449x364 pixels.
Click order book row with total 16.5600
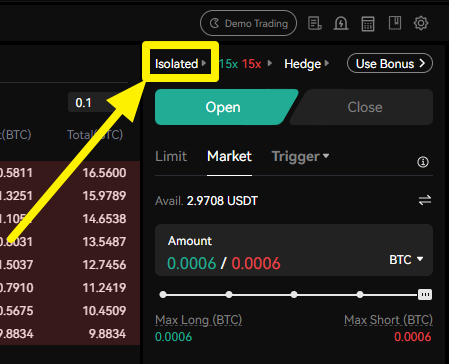(x=70, y=173)
